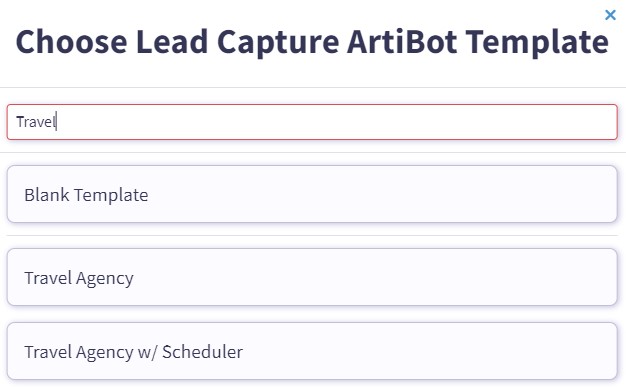The width and height of the screenshot is (626, 387).
Task: Click the Travel Agency label text
Action: coord(79,278)
